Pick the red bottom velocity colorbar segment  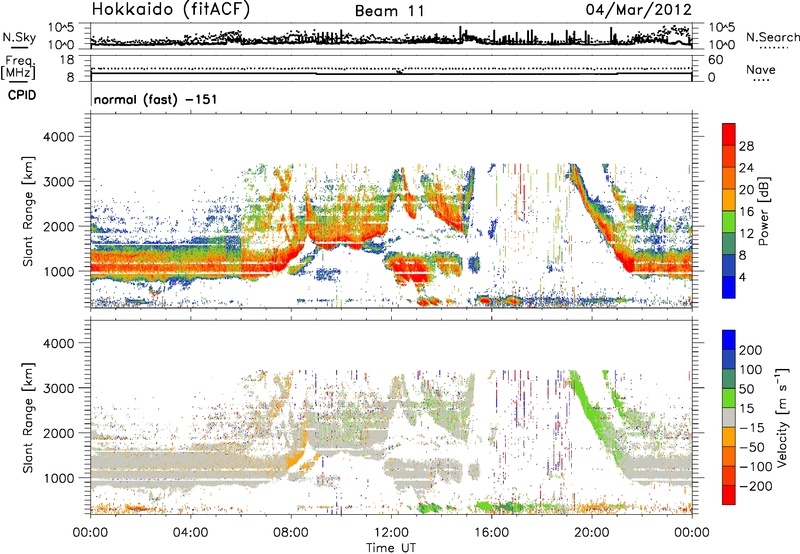pyautogui.click(x=729, y=495)
